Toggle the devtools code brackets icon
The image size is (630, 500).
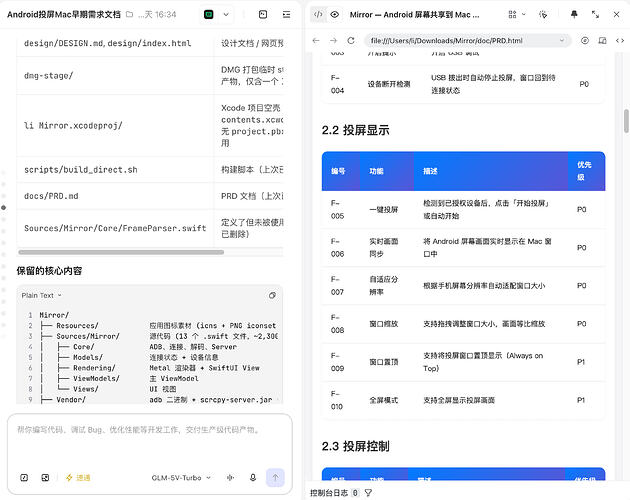[x=620, y=41]
